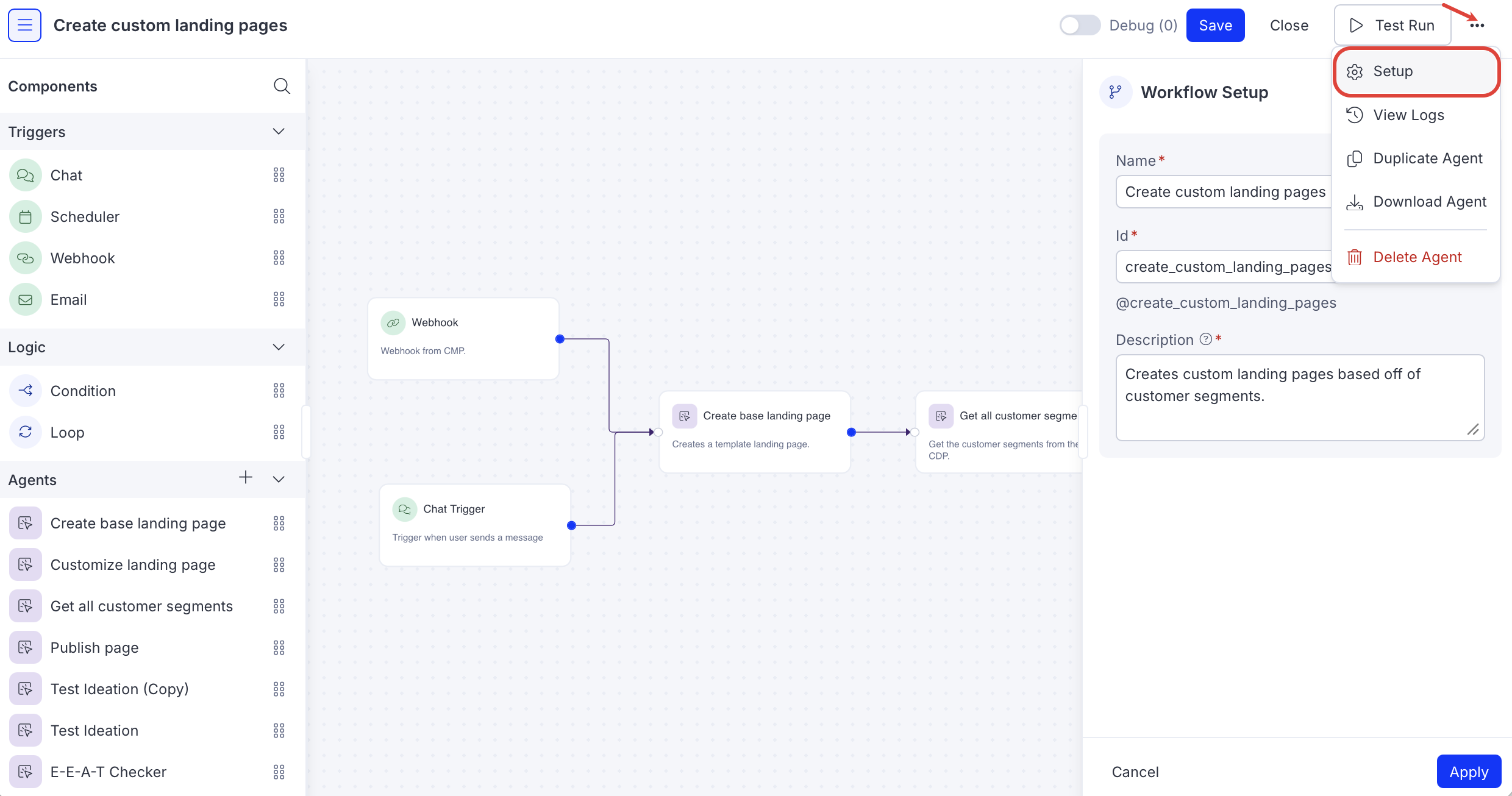
Task: Choose Duplicate Agent menu entry
Action: click(1427, 158)
